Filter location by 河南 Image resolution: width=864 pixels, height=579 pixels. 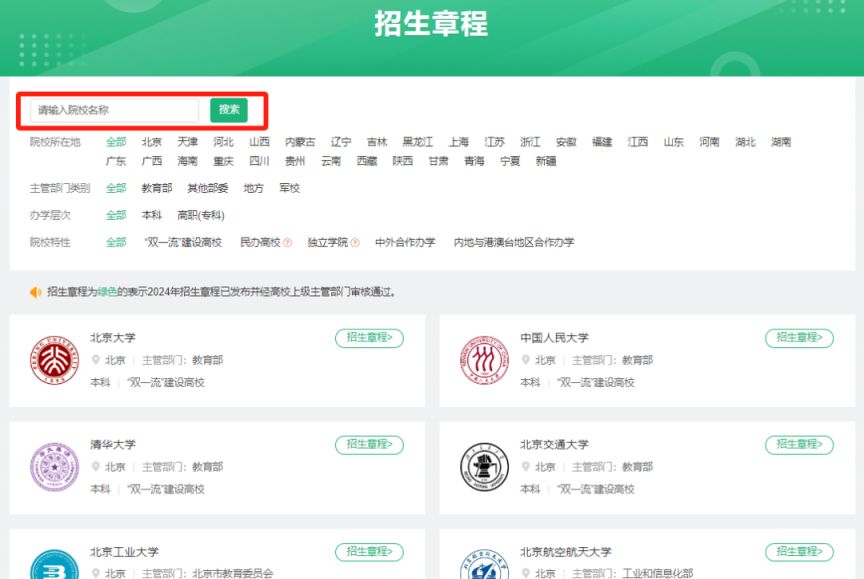coord(709,142)
